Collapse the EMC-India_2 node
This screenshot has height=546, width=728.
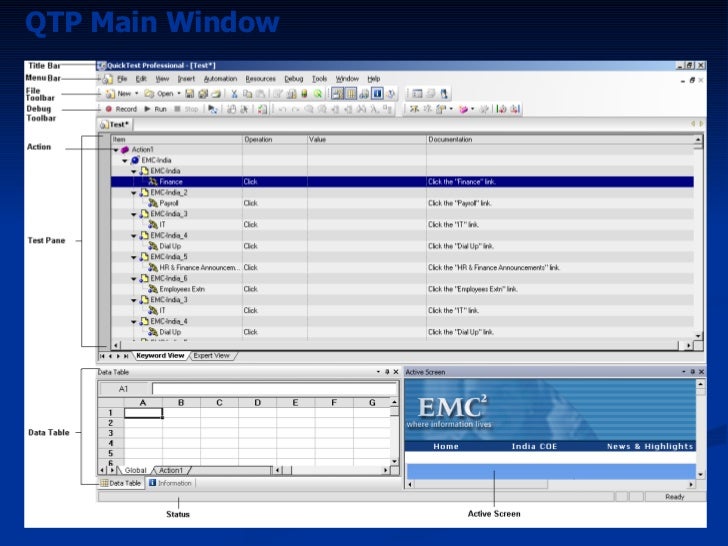coord(134,193)
